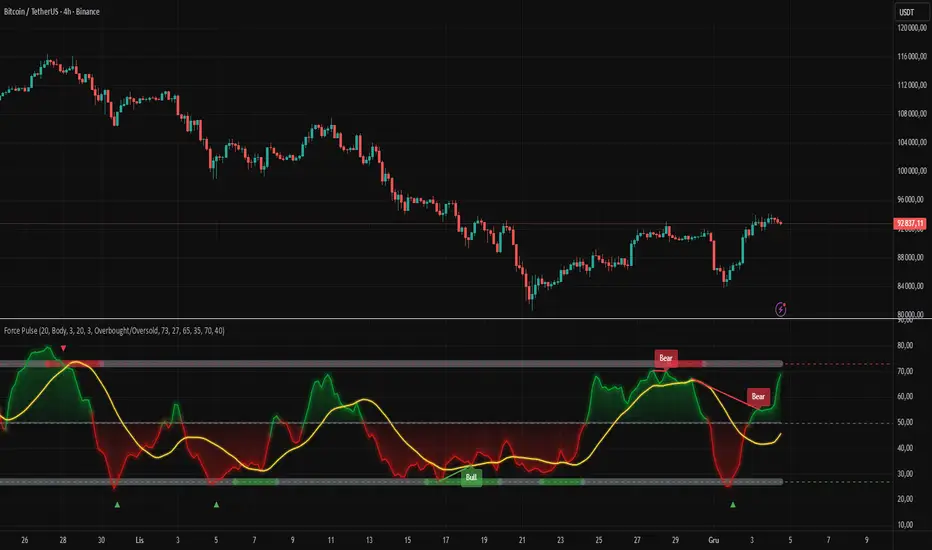Click the Gru month label on time axis
The height and width of the screenshot is (550, 932).
click(x=714, y=540)
